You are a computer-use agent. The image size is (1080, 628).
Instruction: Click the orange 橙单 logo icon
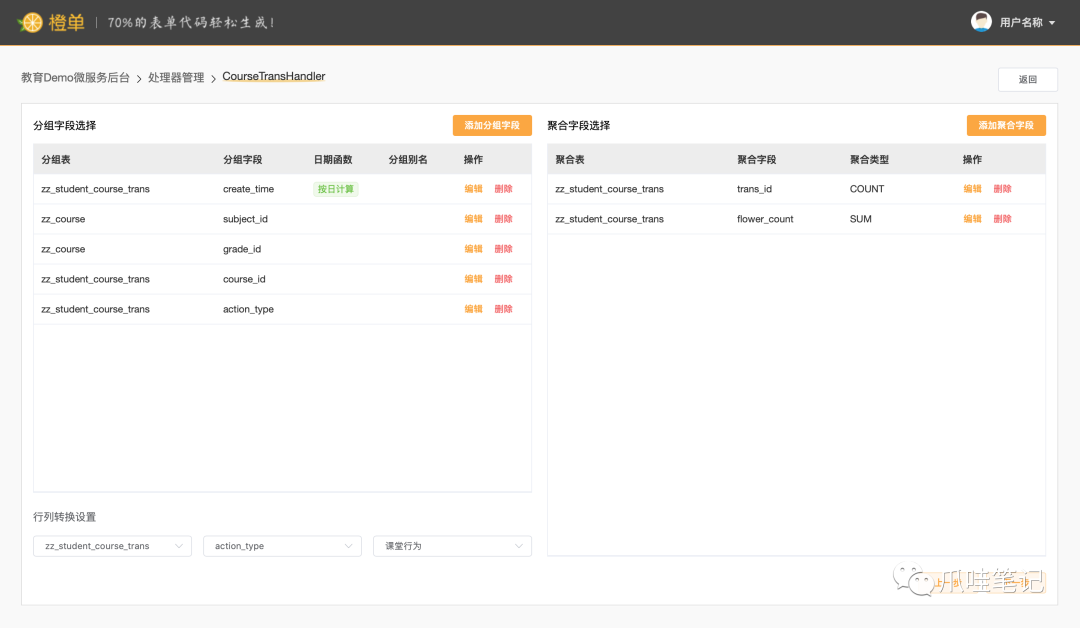30,22
